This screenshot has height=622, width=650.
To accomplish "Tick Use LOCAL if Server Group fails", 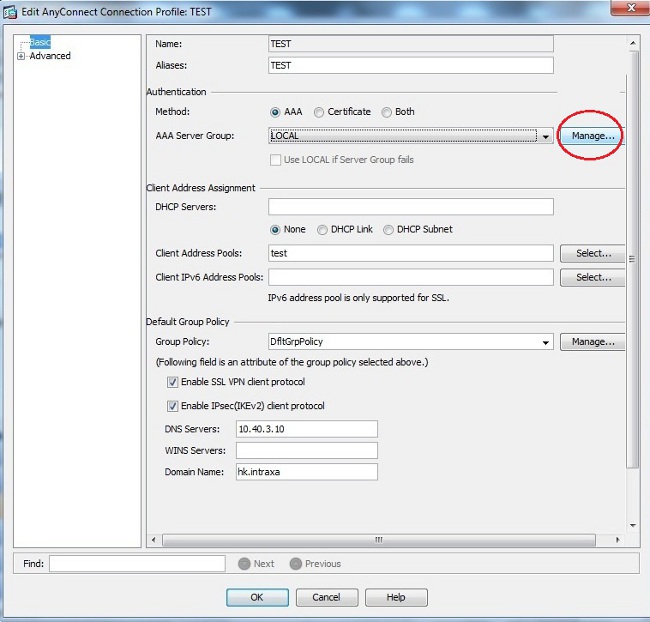I will click(x=275, y=160).
